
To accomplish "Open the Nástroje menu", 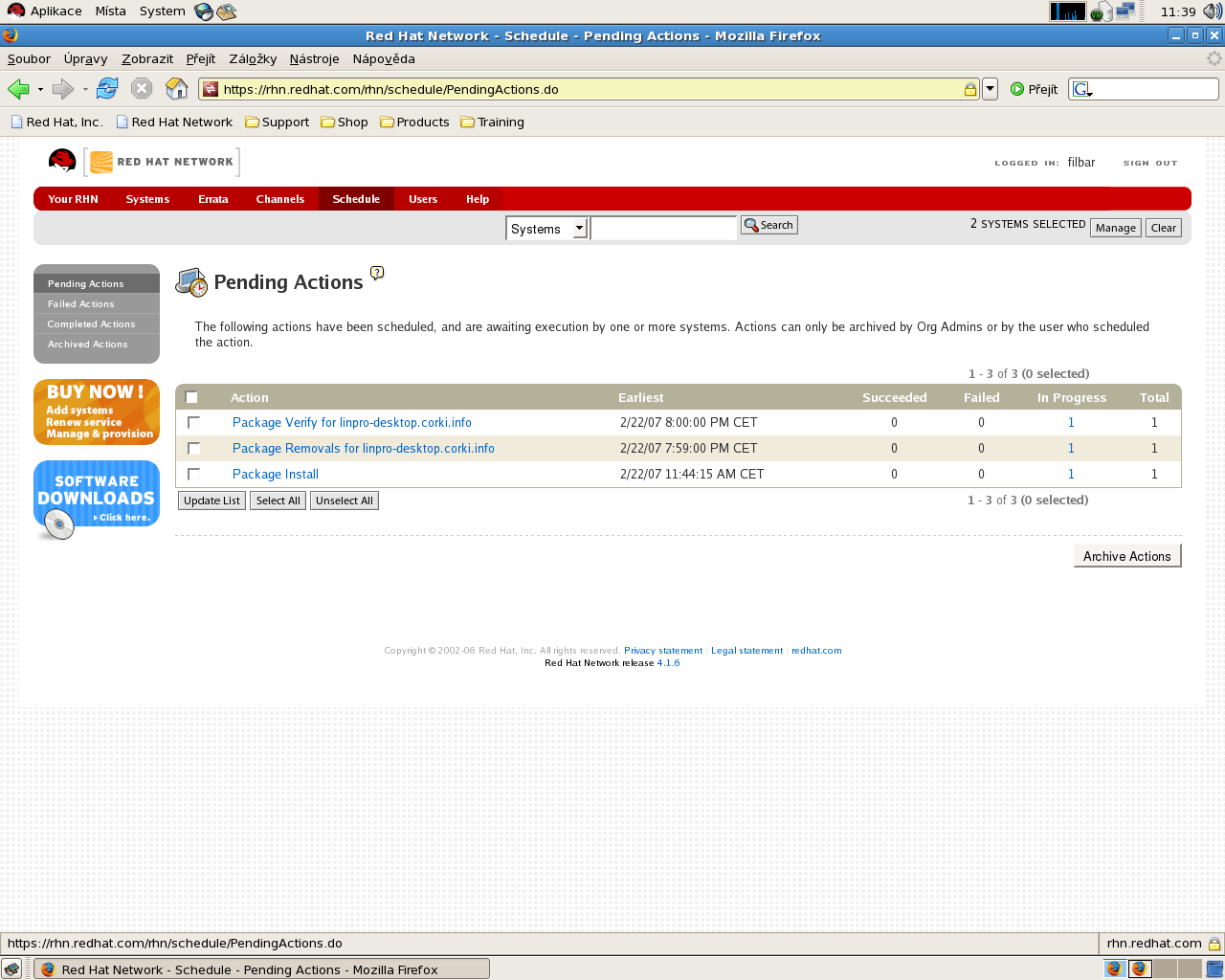I will [x=315, y=58].
